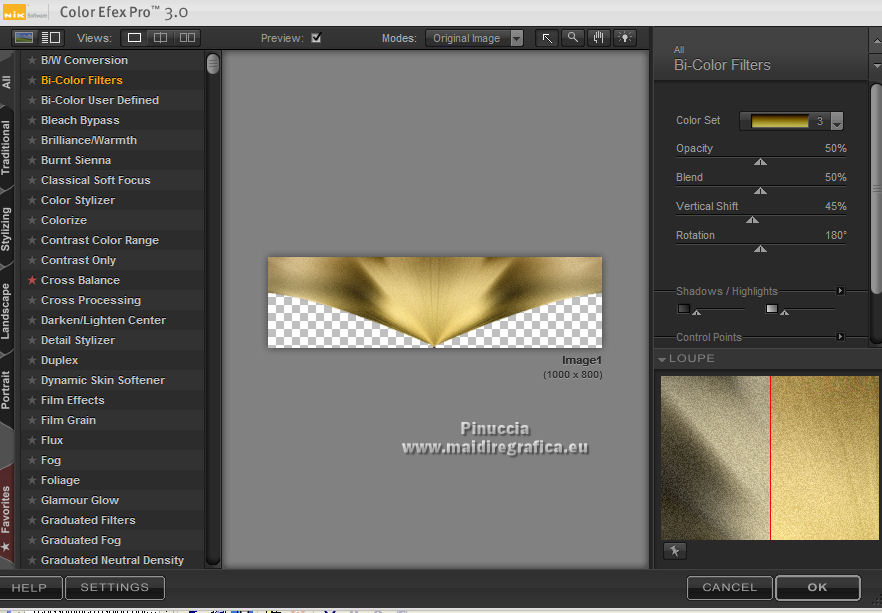Select the Cross Processing filter
The height and width of the screenshot is (613, 882).
(x=91, y=300)
